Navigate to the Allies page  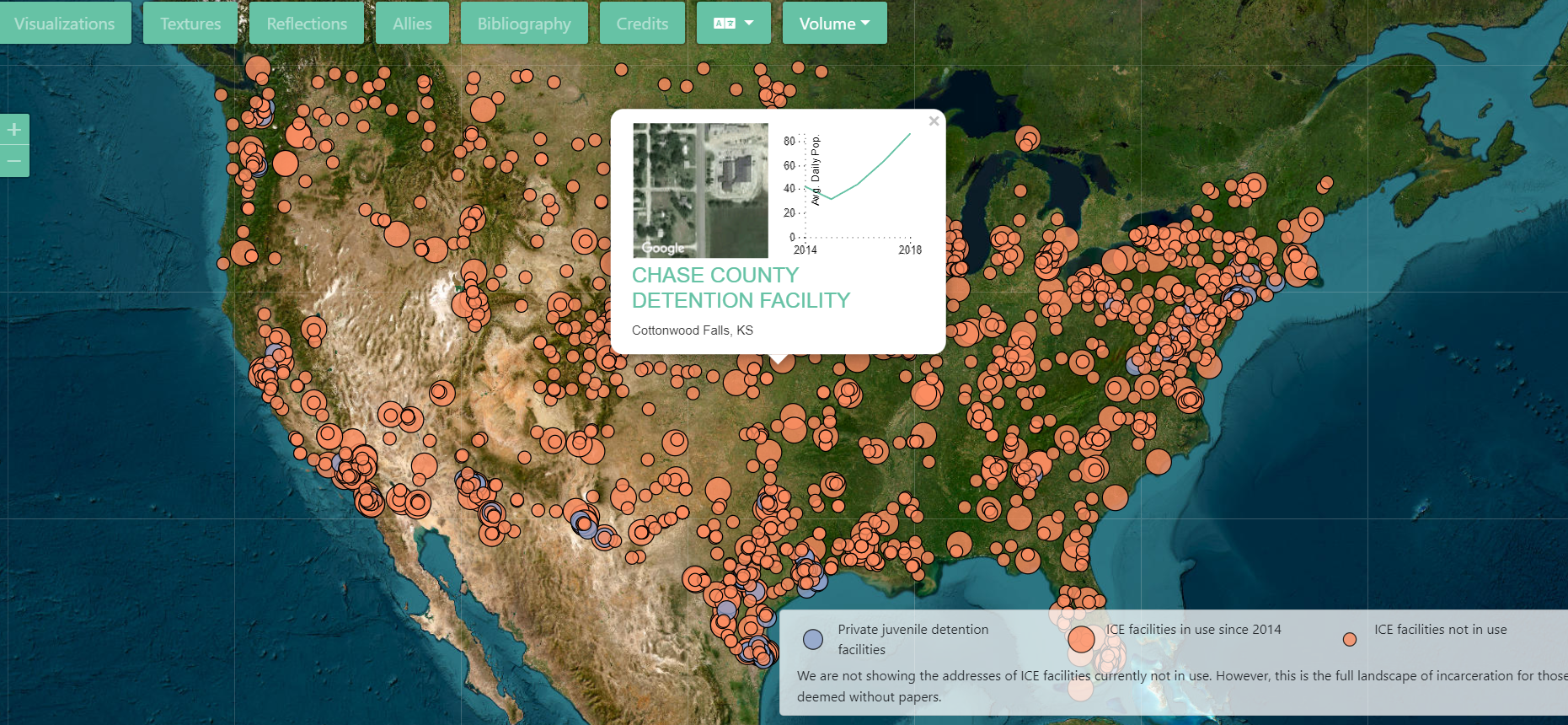412,24
